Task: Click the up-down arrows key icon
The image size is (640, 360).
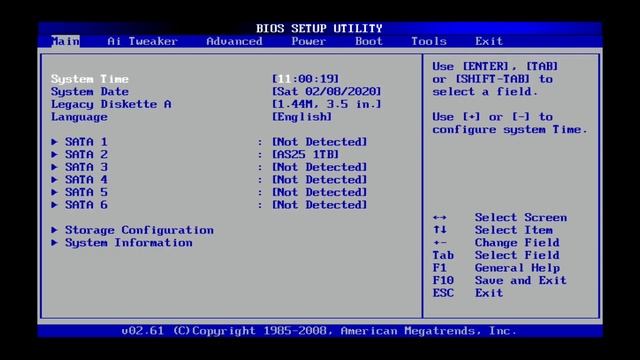Action: click(440, 230)
